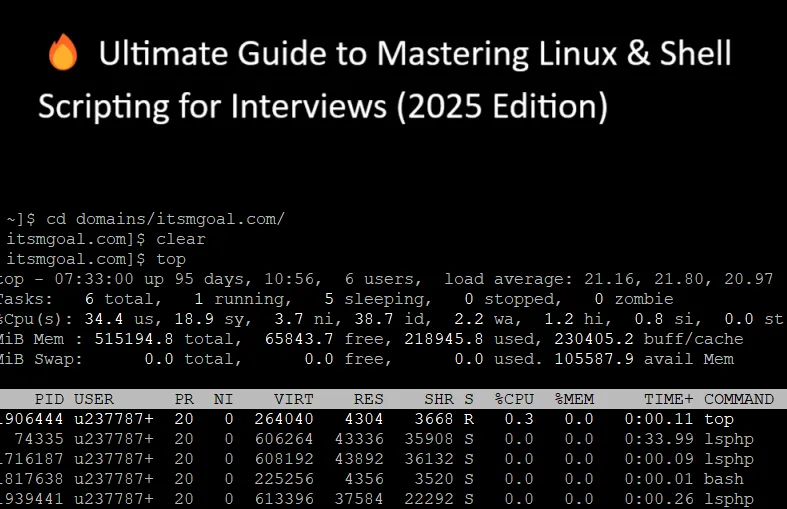Viewport: 787px width, 509px height.
Task: Click the RES value 37584
Action: tap(359, 499)
